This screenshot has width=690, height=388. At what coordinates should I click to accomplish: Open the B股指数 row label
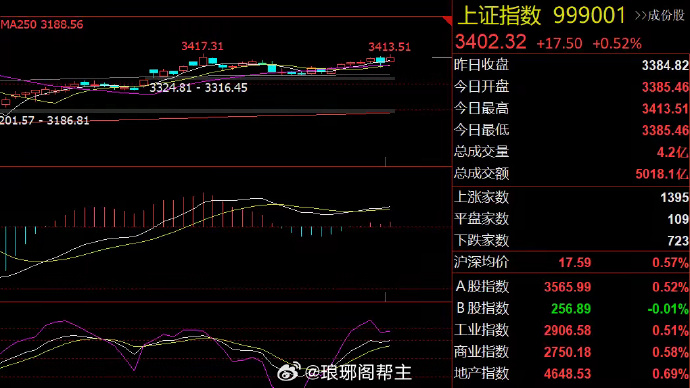482,308
